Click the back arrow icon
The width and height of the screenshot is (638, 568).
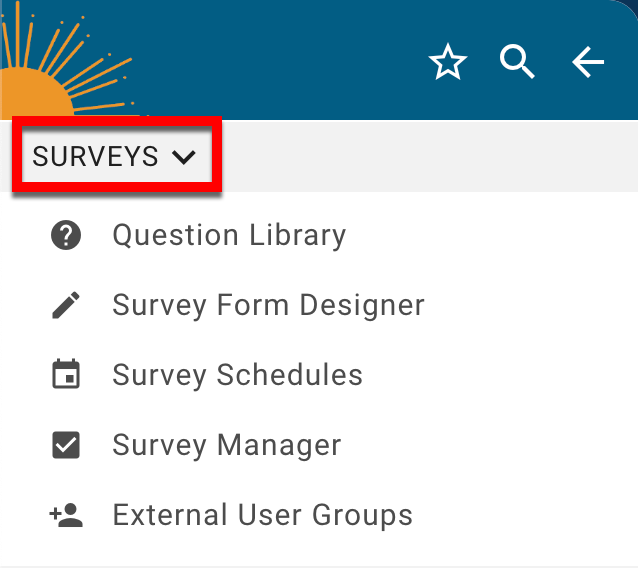click(588, 63)
